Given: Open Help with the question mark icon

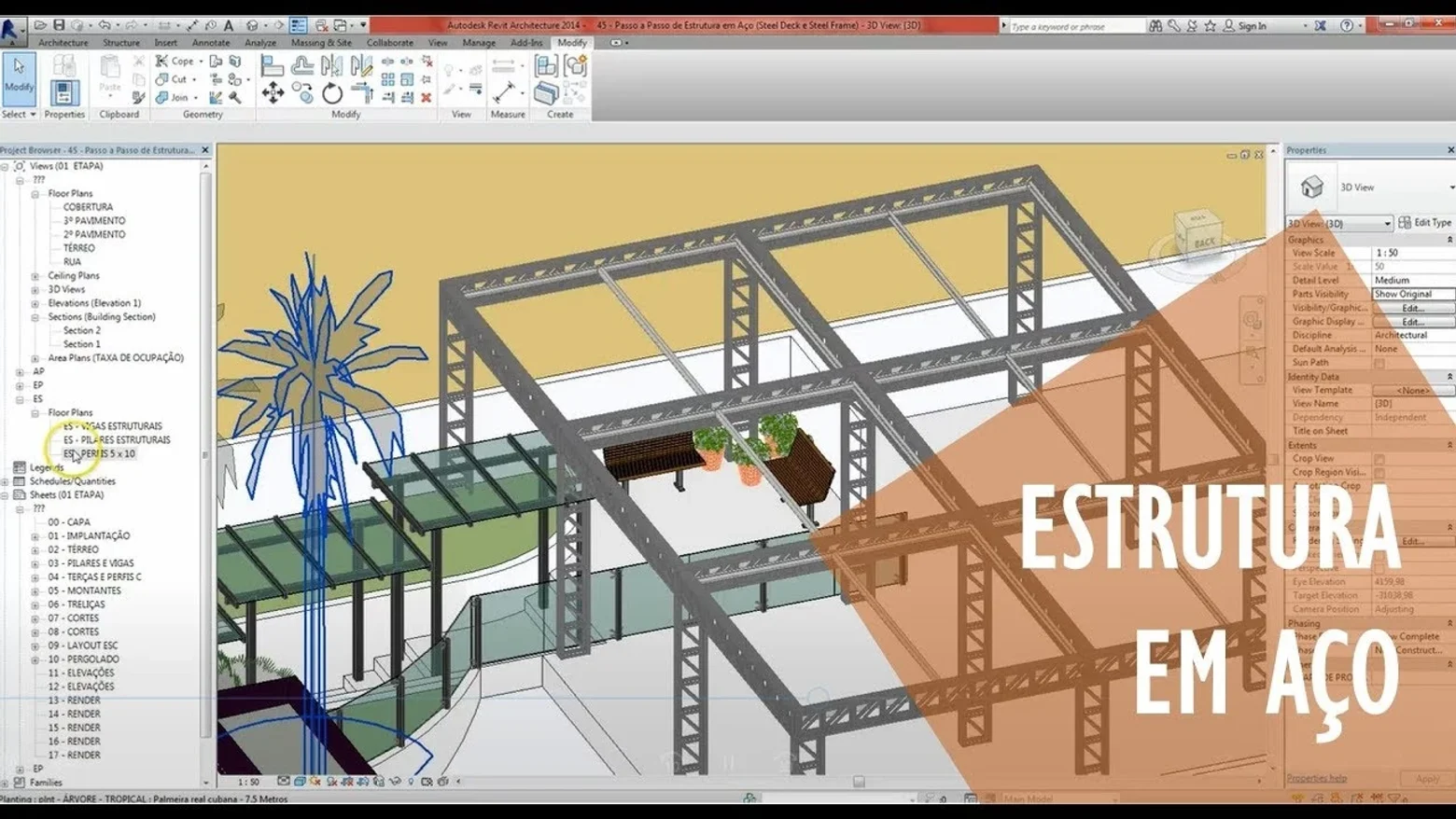Looking at the screenshot, I should pyautogui.click(x=1347, y=25).
